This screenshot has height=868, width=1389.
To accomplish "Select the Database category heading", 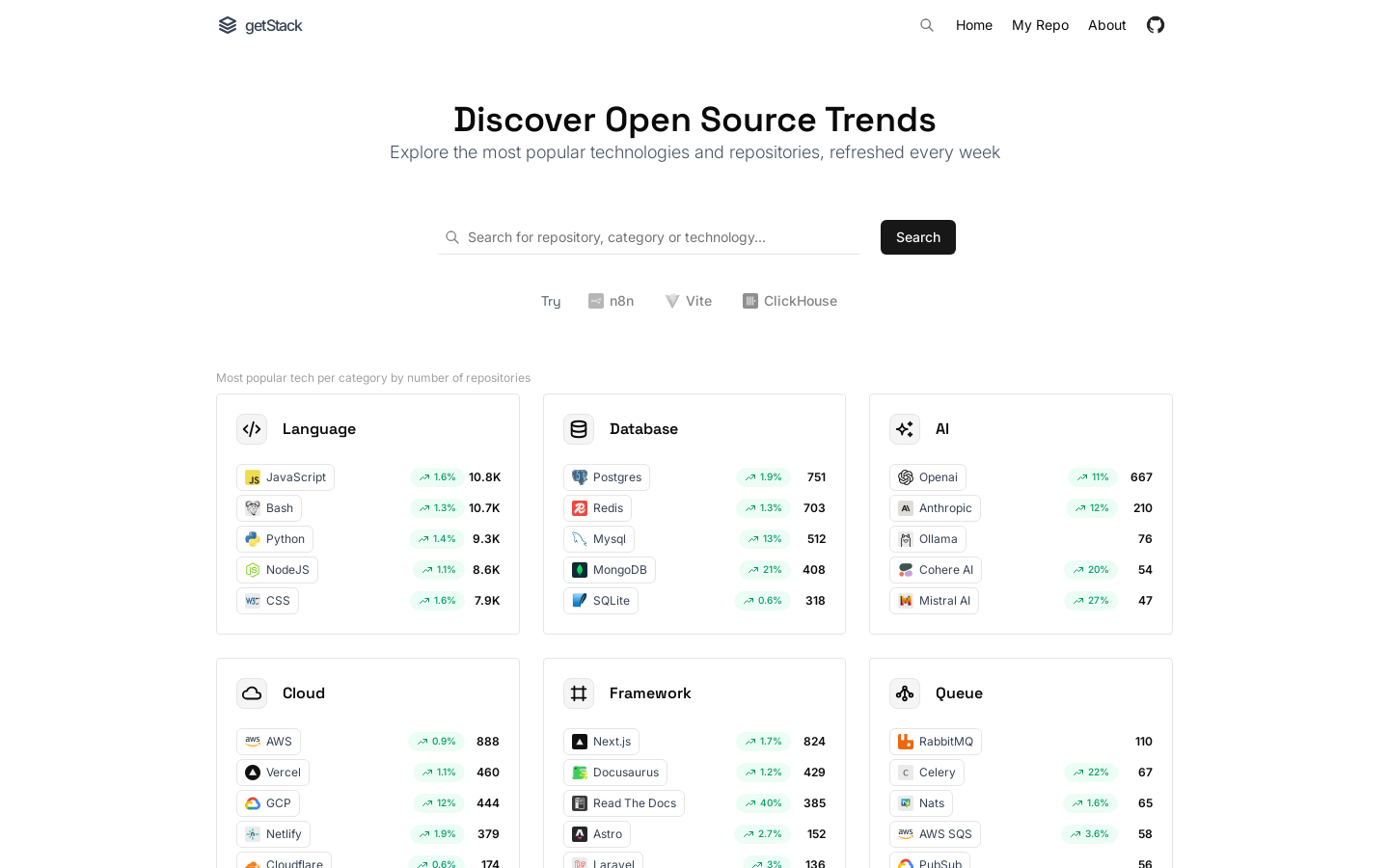I will click(643, 429).
